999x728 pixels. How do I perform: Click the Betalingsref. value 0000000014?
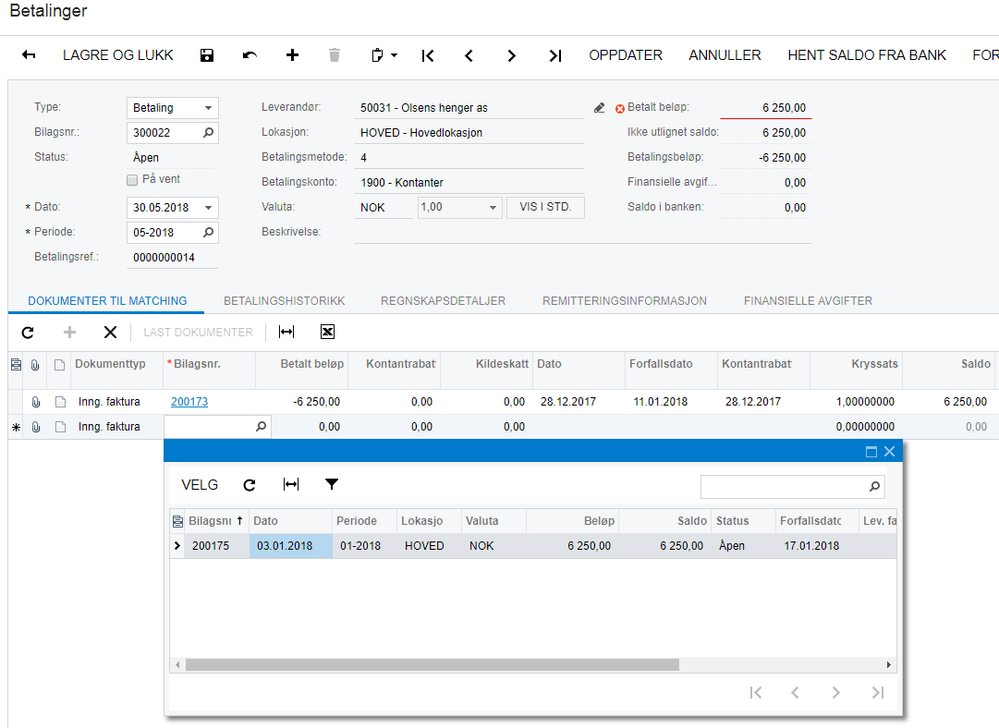click(x=164, y=258)
